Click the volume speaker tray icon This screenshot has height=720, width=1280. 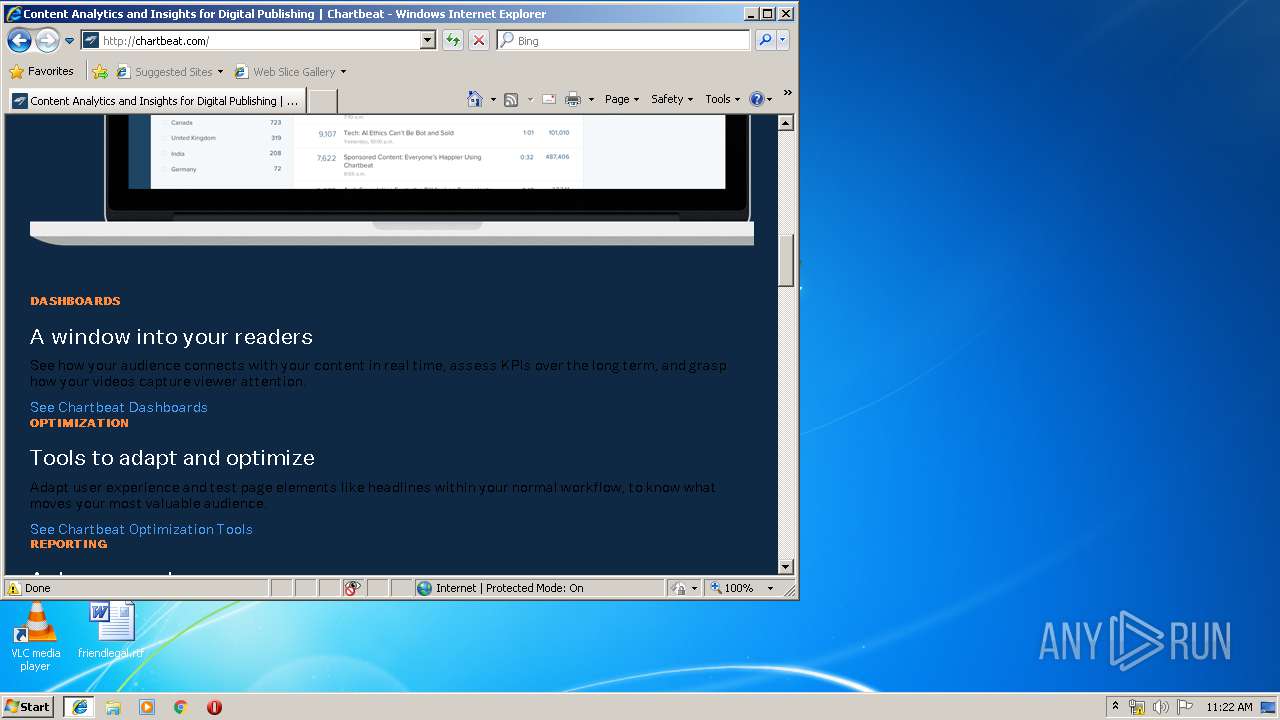tap(1161, 707)
